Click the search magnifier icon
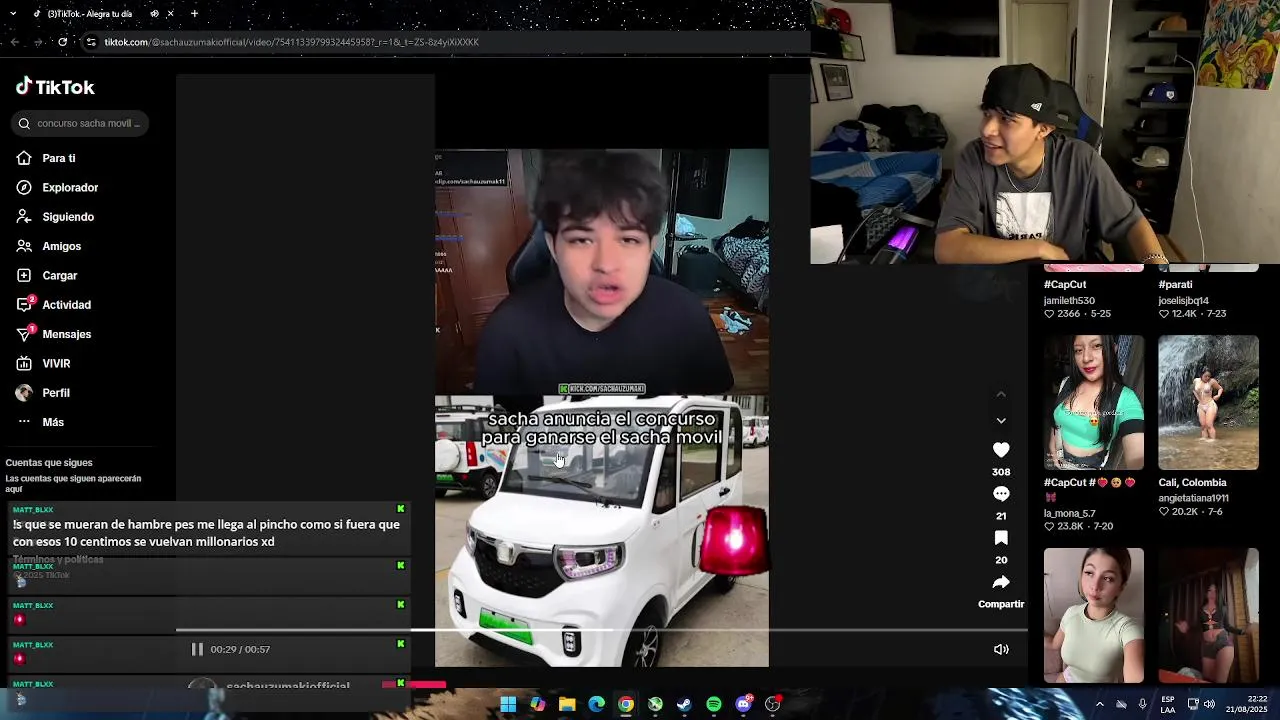This screenshot has height=720, width=1280. 24,124
